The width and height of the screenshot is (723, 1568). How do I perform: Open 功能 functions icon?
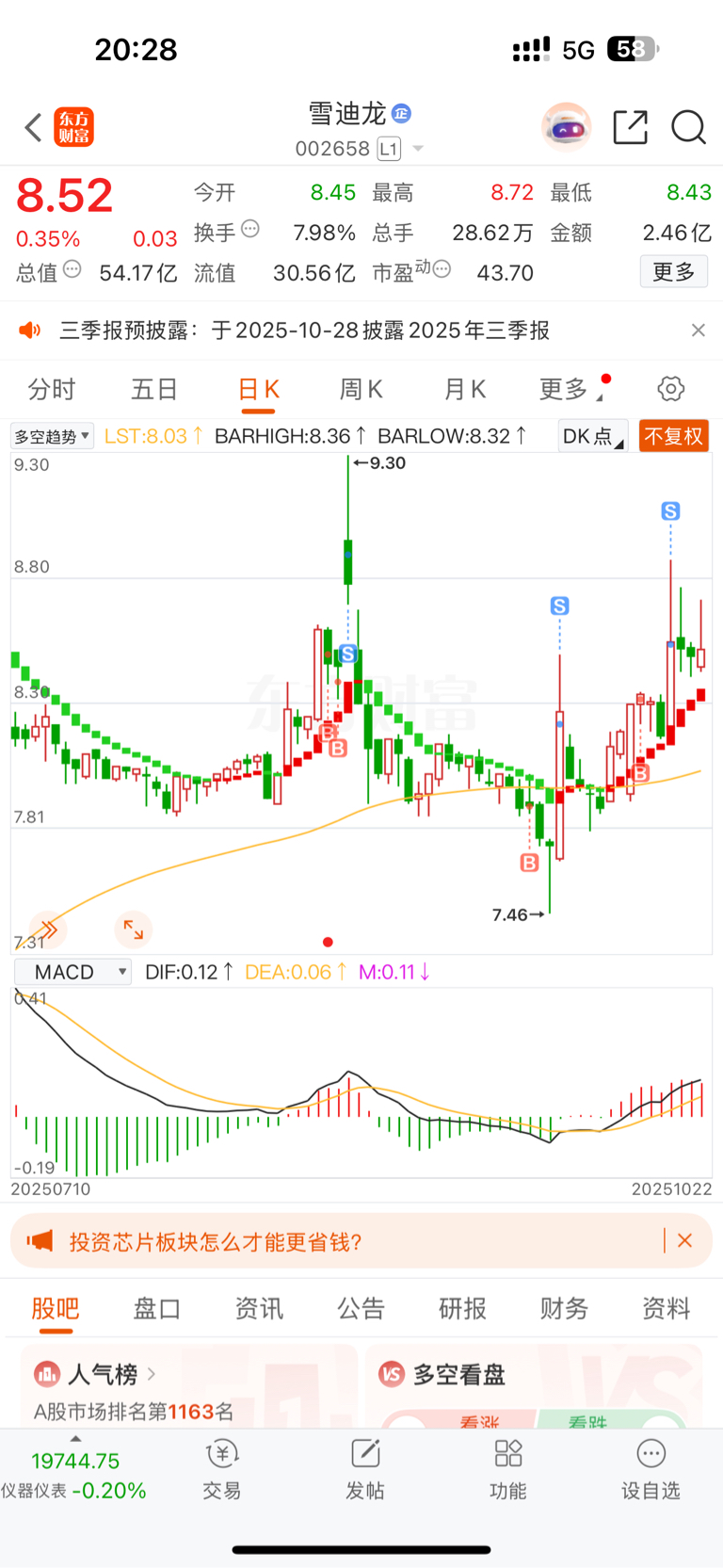(x=508, y=1454)
